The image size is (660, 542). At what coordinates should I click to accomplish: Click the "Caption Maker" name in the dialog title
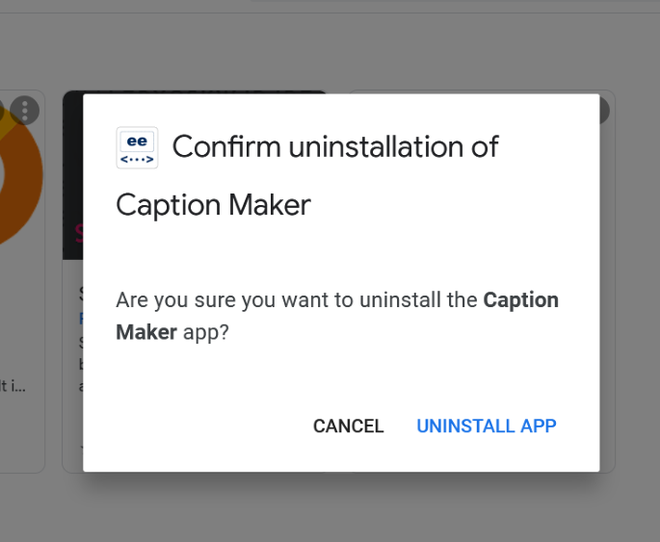pyautogui.click(x=213, y=205)
